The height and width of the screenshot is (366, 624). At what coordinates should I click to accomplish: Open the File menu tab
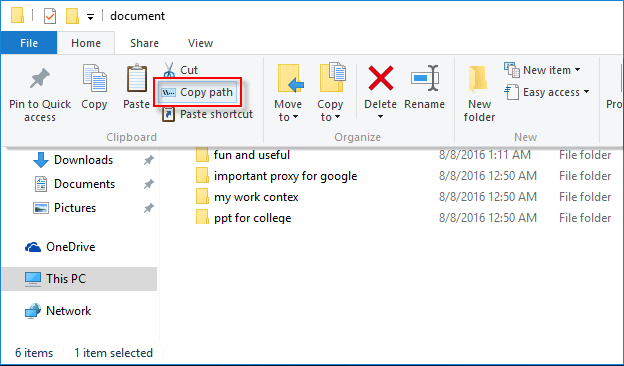(29, 43)
